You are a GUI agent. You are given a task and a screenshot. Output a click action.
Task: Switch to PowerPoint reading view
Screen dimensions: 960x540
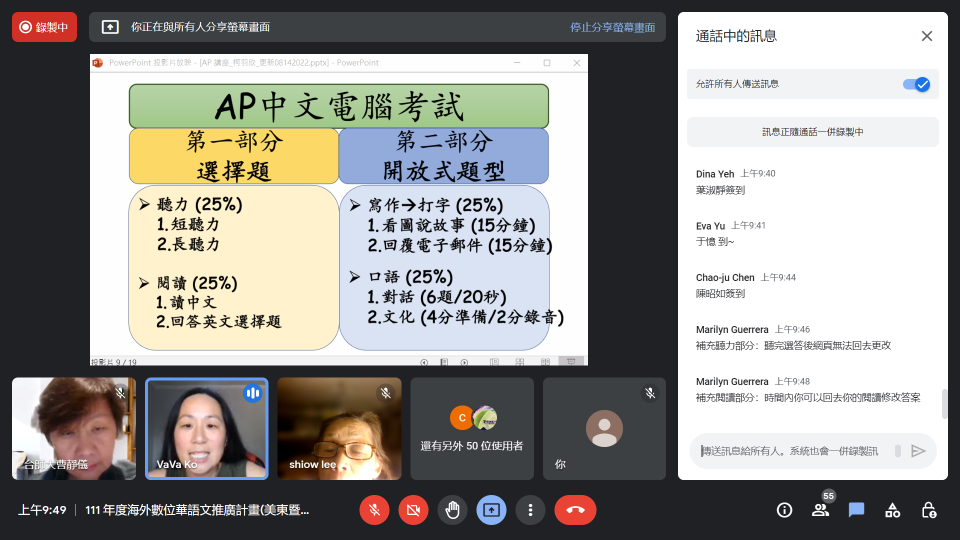545,362
